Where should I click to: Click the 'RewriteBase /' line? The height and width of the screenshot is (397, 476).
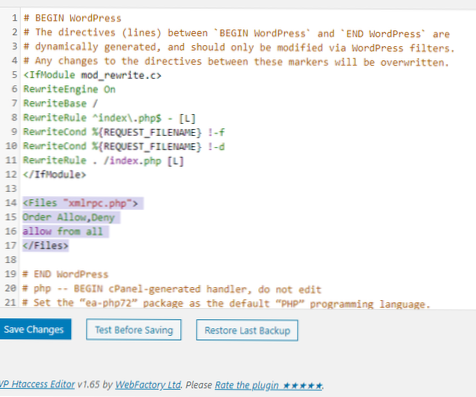(60, 103)
